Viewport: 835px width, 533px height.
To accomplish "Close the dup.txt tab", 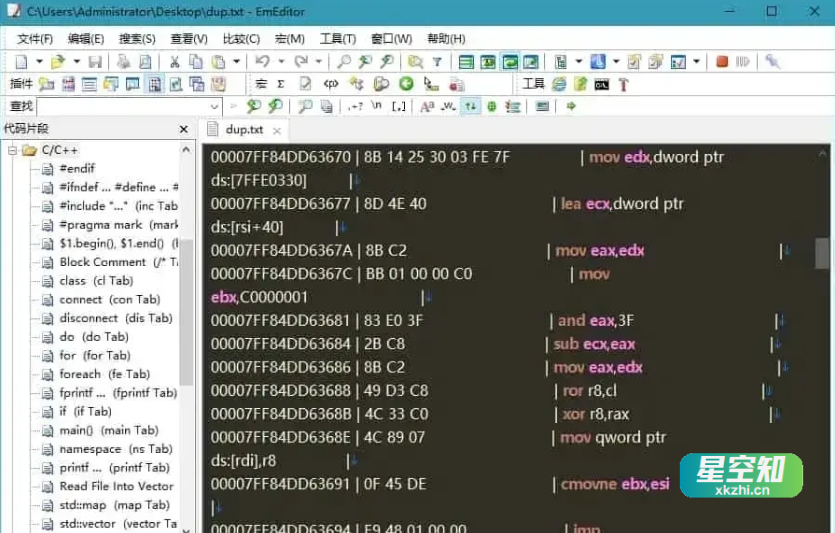I will click(x=276, y=130).
